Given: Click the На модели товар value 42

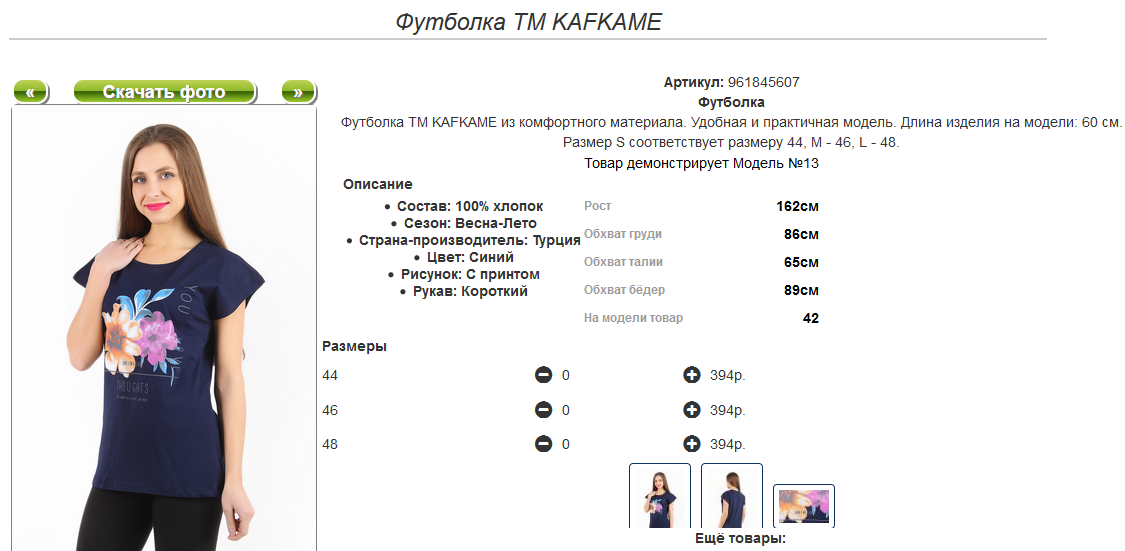Looking at the screenshot, I should pos(811,319).
